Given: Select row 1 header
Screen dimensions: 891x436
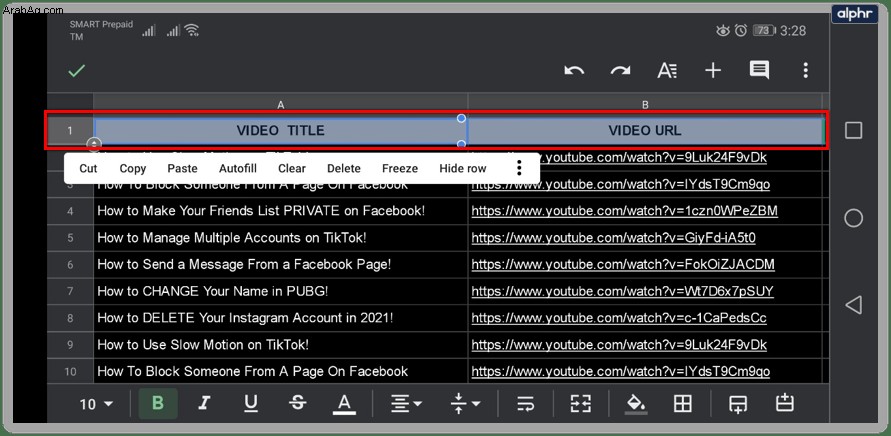Looking at the screenshot, I should tap(70, 131).
